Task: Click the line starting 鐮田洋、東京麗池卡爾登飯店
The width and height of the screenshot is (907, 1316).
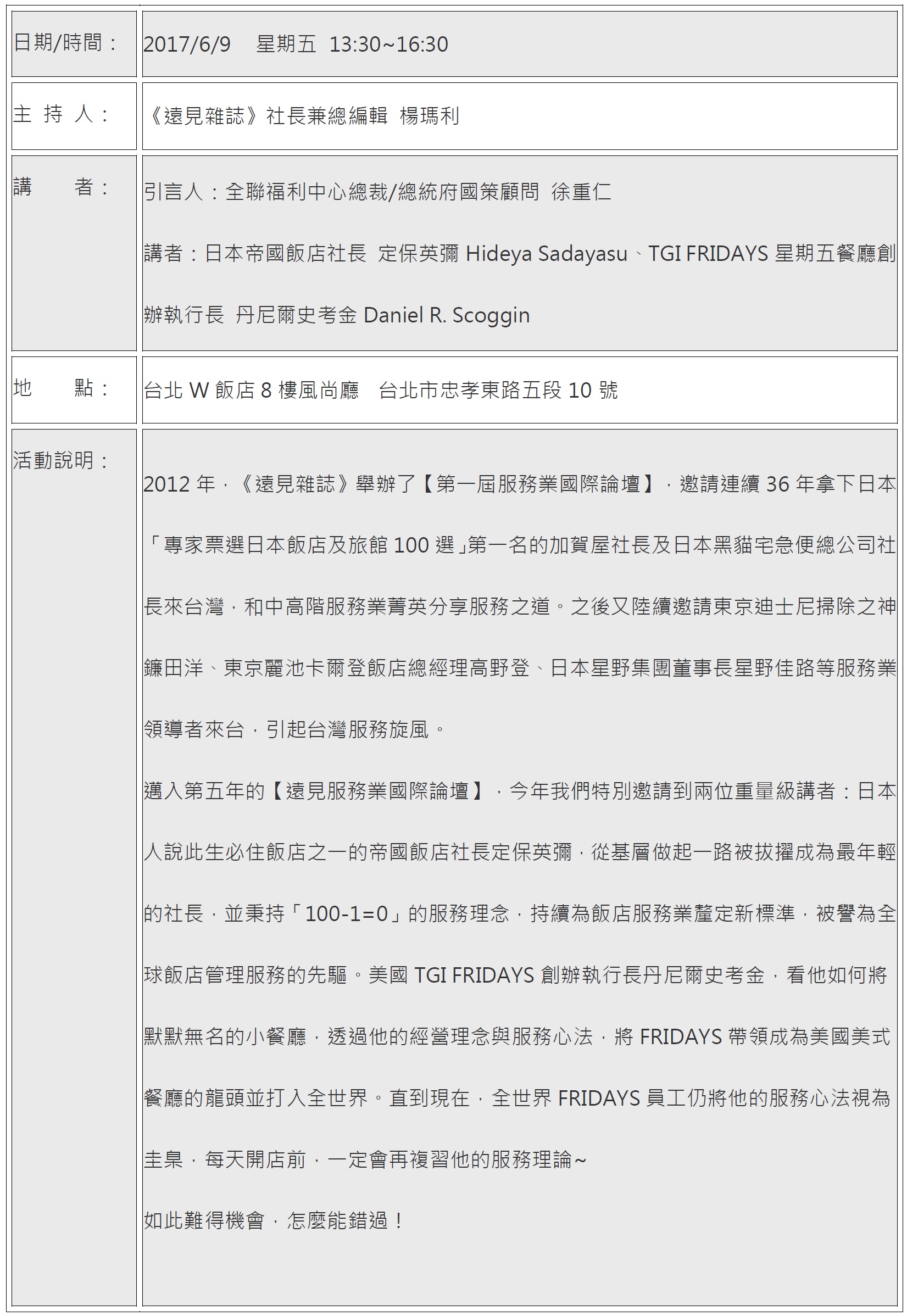Action: [520, 668]
